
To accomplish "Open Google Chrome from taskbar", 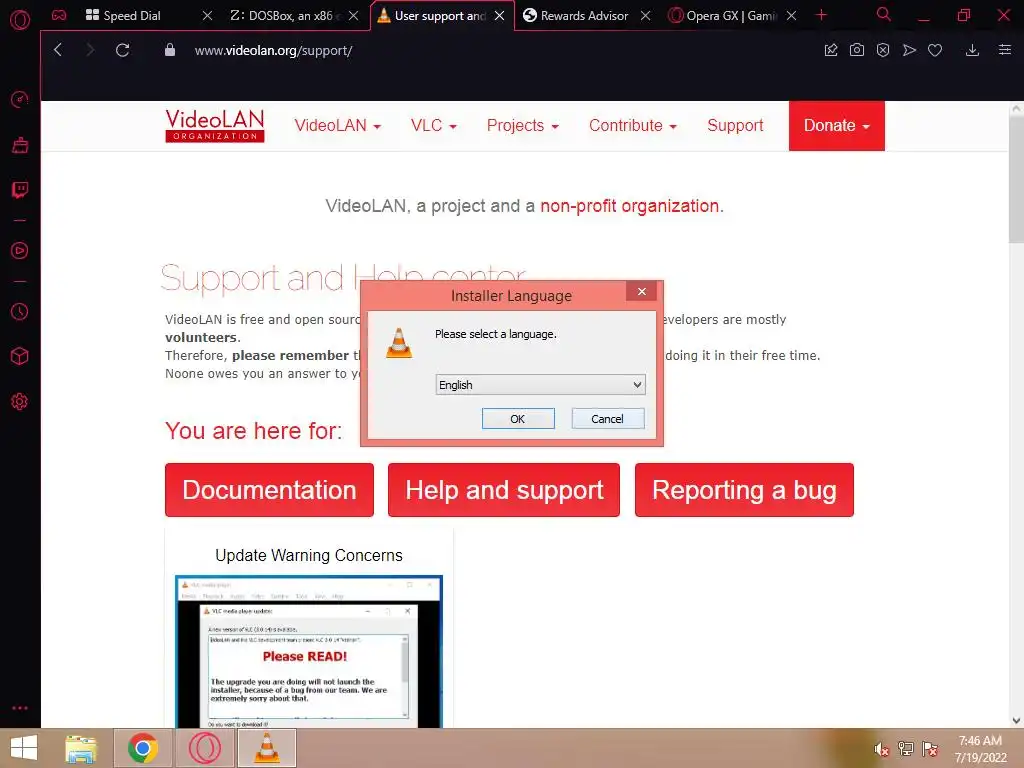I will pyautogui.click(x=143, y=748).
